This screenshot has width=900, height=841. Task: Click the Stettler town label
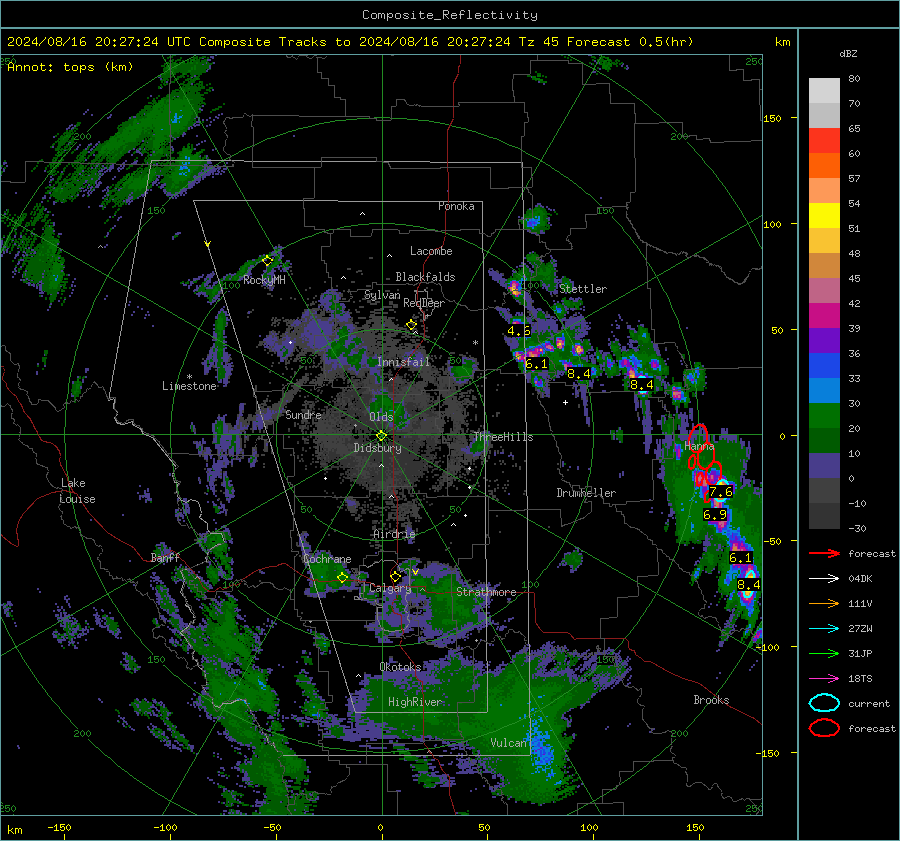[583, 289]
